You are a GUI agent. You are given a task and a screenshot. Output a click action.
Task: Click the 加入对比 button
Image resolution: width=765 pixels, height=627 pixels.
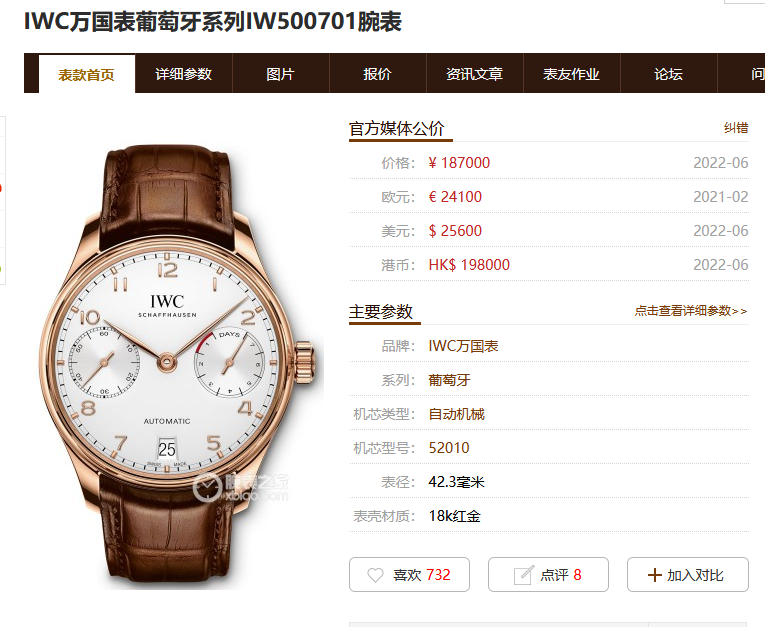coord(688,575)
